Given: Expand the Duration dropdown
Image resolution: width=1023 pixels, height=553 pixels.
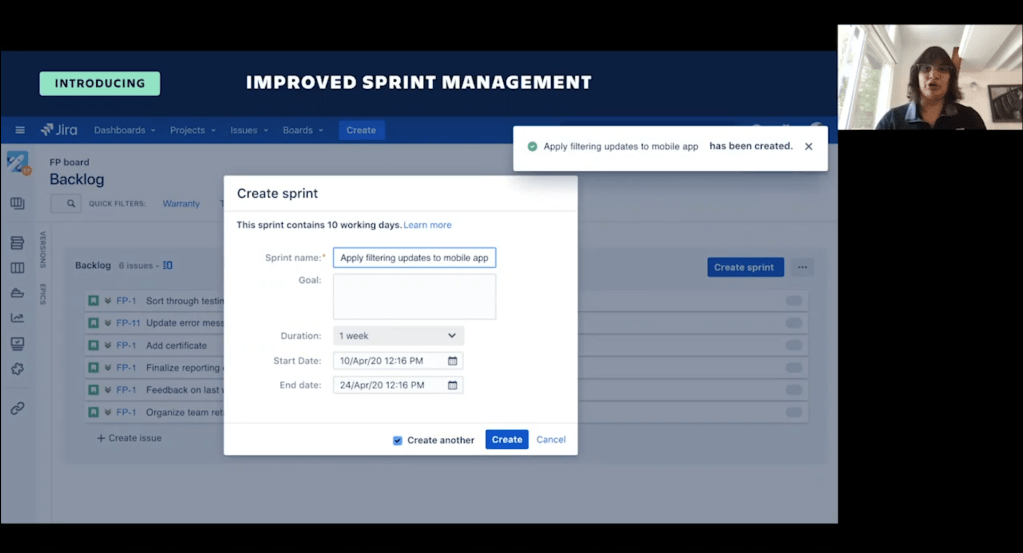Looking at the screenshot, I should pos(398,336).
